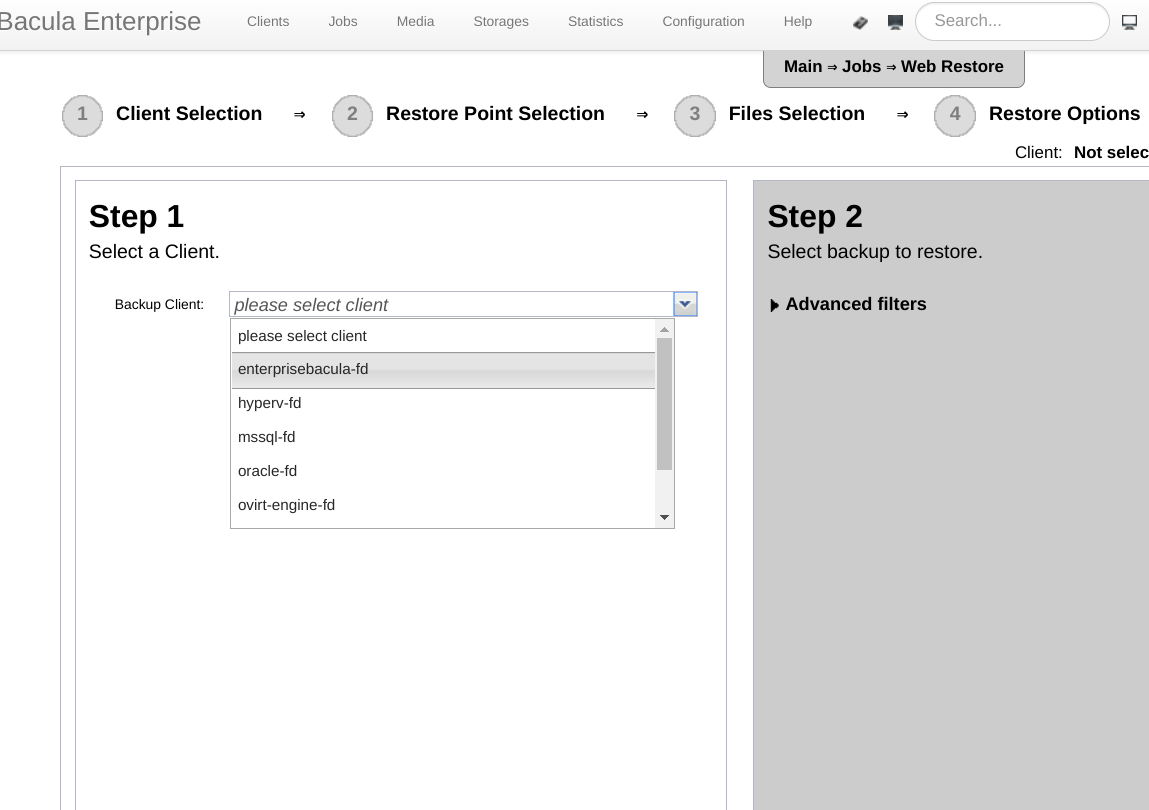Open the Configuration menu
Viewport: 1149px width, 810px height.
tap(703, 21)
